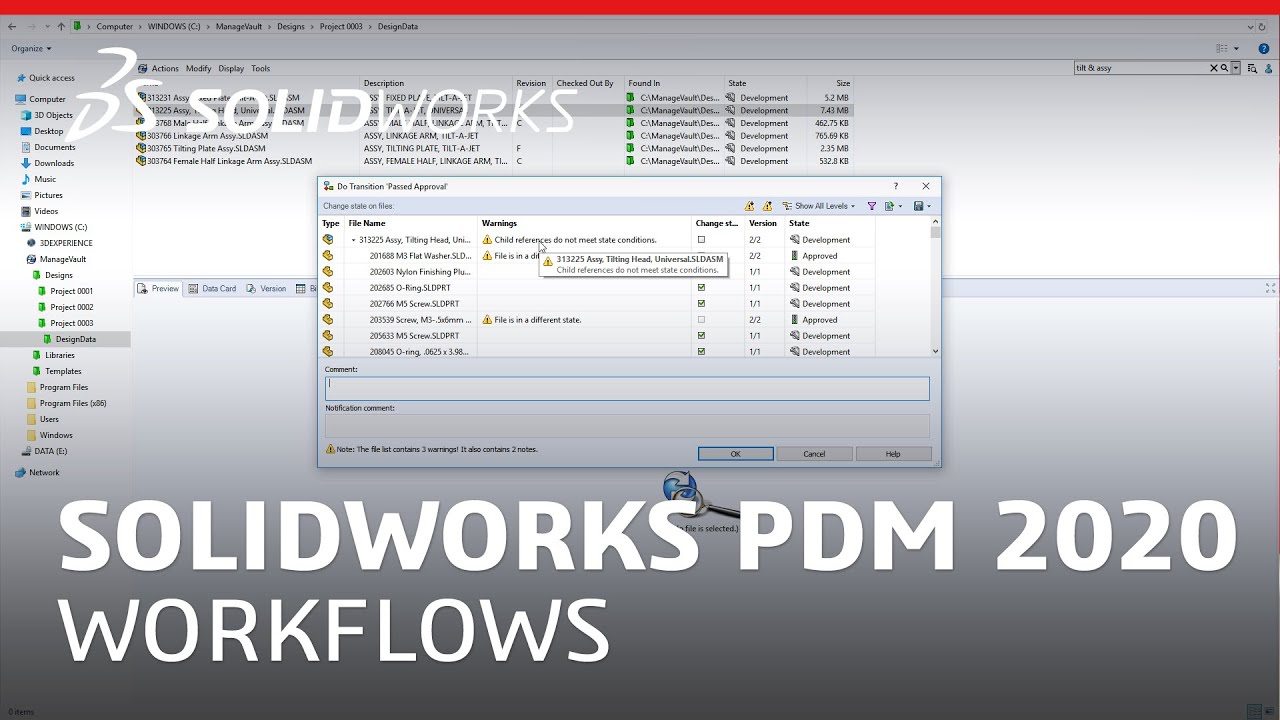Select ManageVault in navigation tree

(x=56, y=259)
